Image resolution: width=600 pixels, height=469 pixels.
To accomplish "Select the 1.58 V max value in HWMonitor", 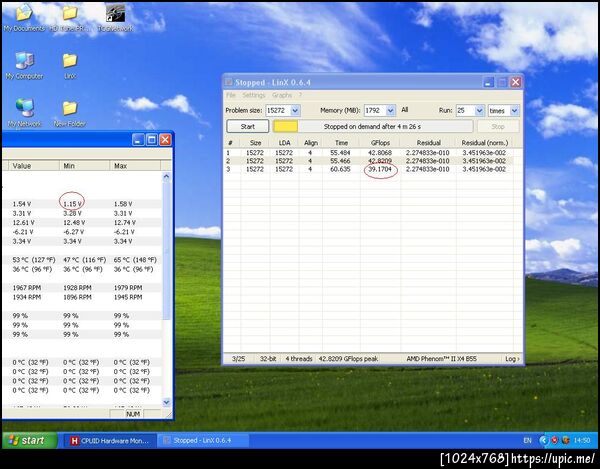I will click(x=123, y=204).
